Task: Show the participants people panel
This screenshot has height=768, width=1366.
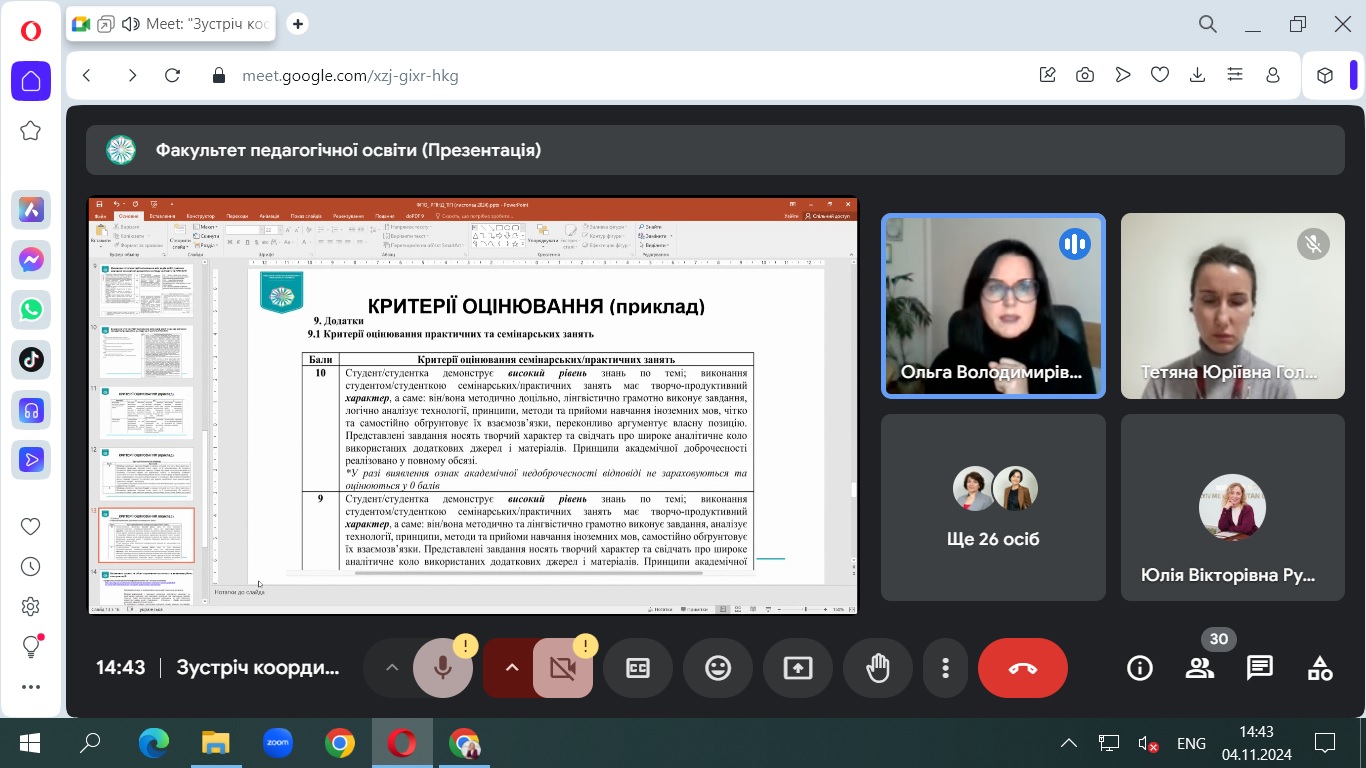Action: point(1199,668)
